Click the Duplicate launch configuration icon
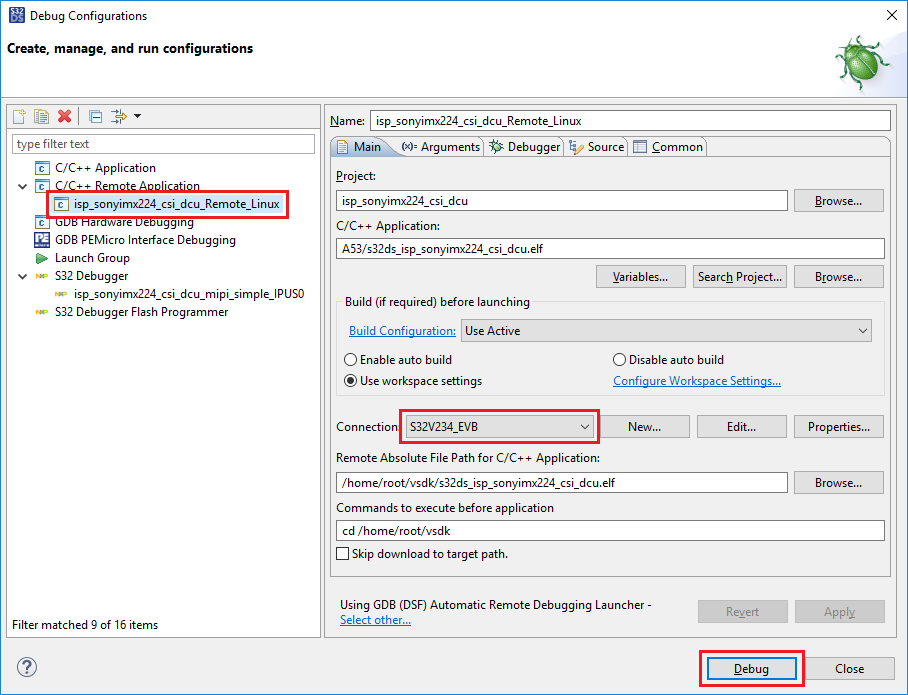Image resolution: width=908 pixels, height=695 pixels. click(42, 117)
